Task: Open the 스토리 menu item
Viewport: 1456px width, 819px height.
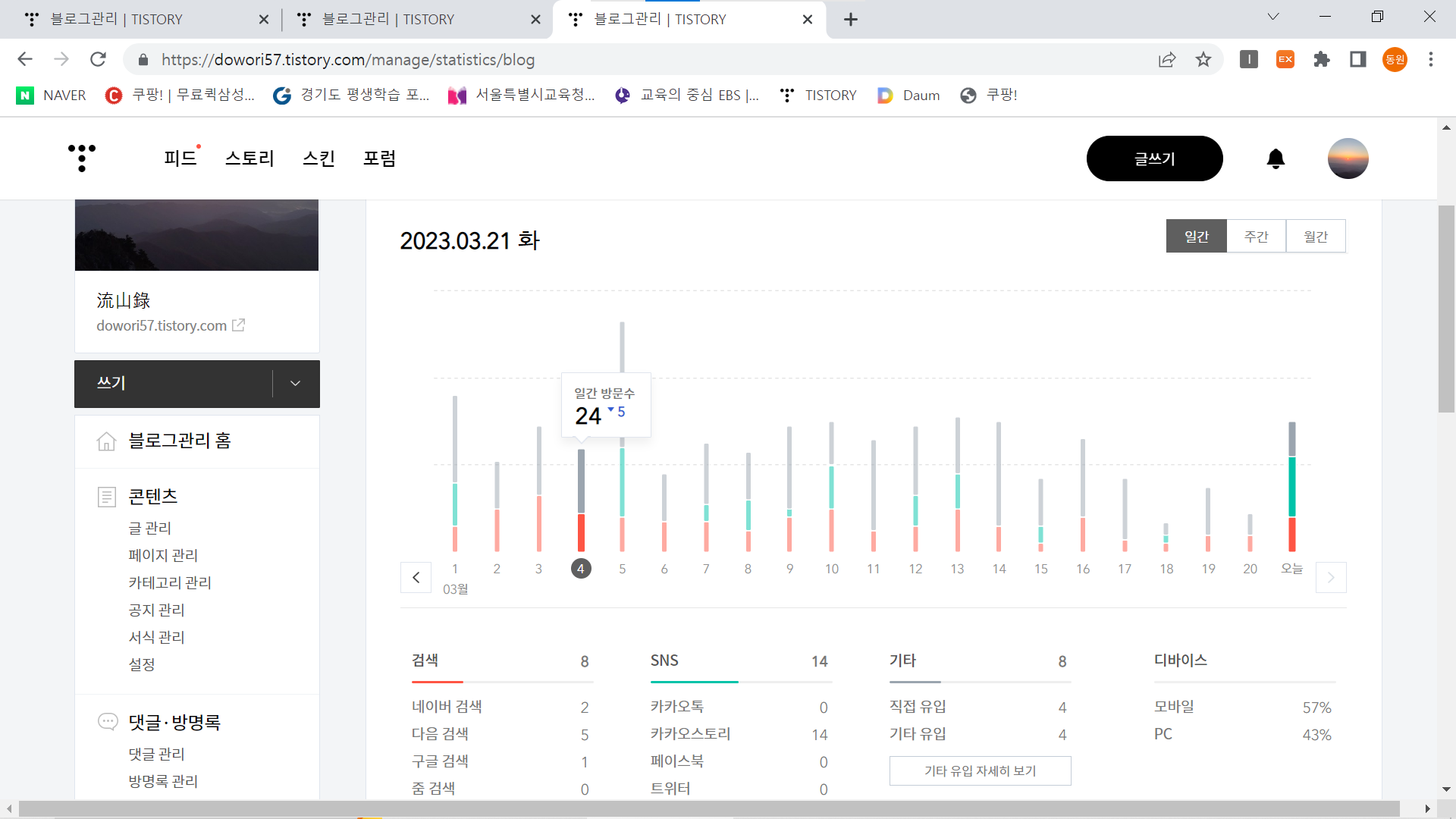Action: tap(249, 158)
